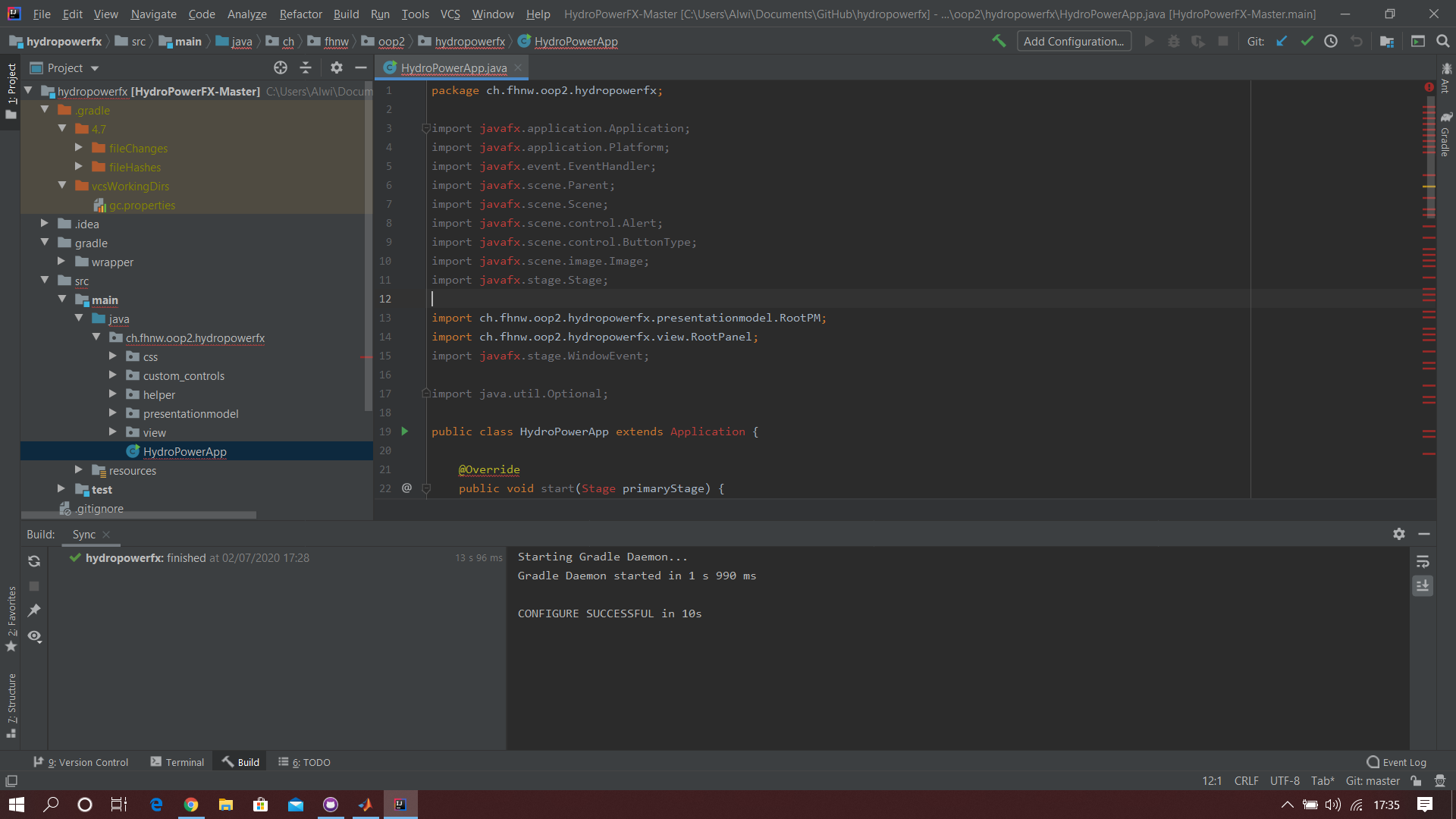
Task: Select HydroPowerApp file in project tree
Action: coord(184,451)
